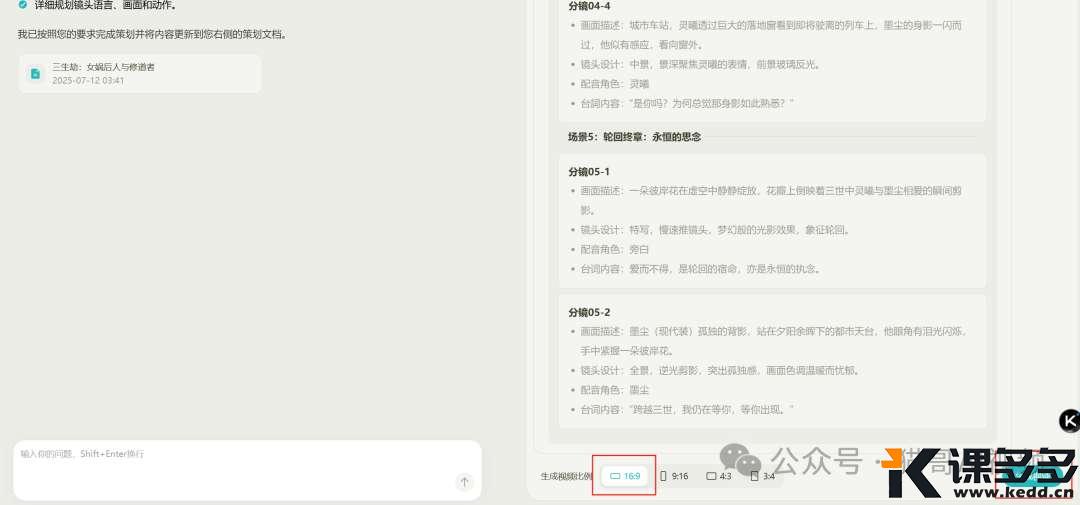Click the line 配音角色：墨尘
Image resolution: width=1080 pixels, height=505 pixels.
click(x=614, y=389)
